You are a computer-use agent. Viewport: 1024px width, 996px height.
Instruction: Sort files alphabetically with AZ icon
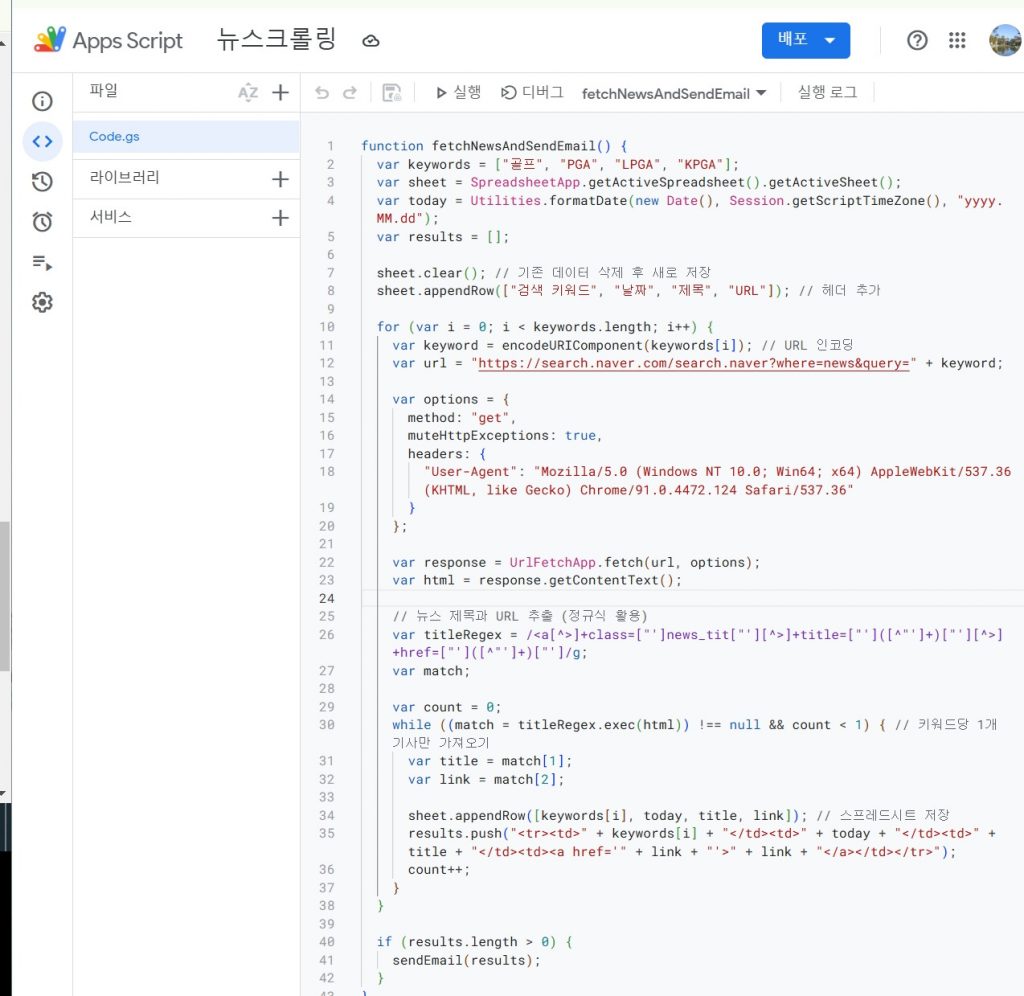tap(248, 93)
